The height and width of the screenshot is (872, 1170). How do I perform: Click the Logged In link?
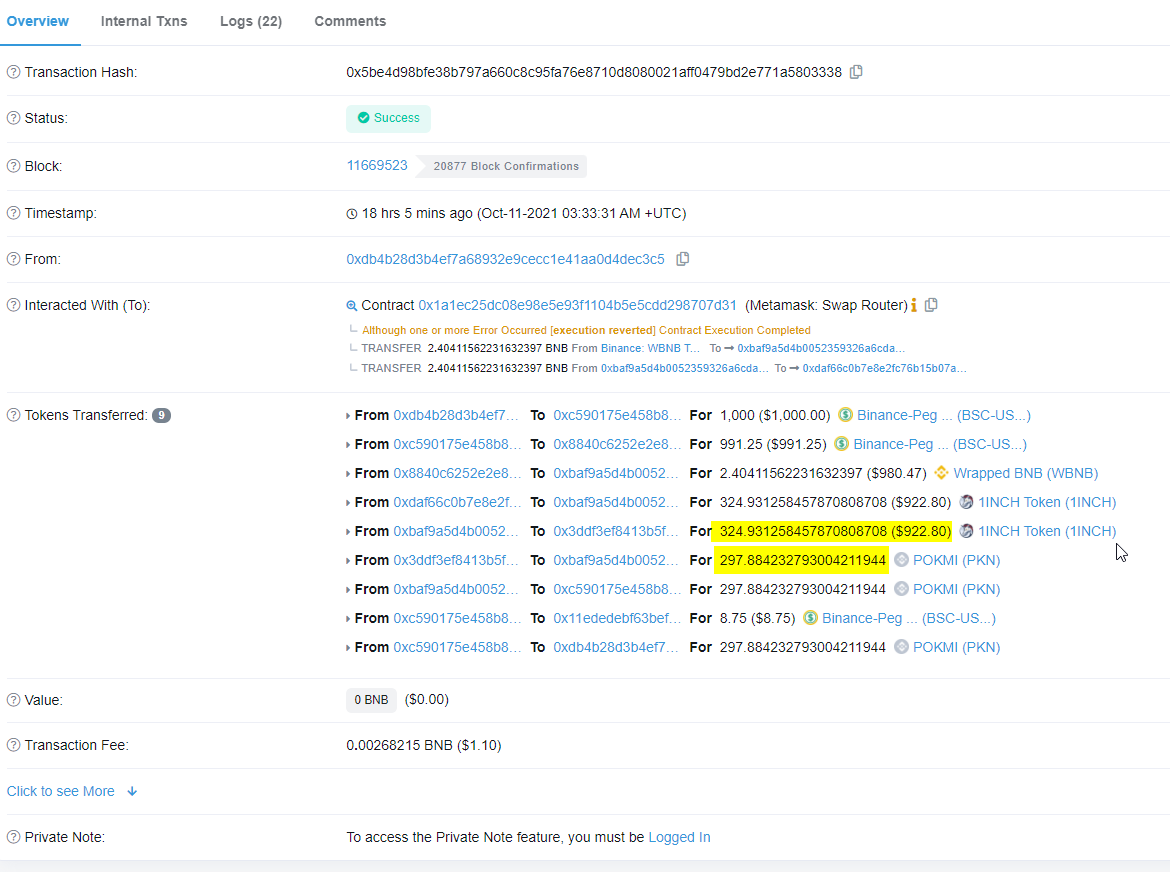tap(679, 837)
